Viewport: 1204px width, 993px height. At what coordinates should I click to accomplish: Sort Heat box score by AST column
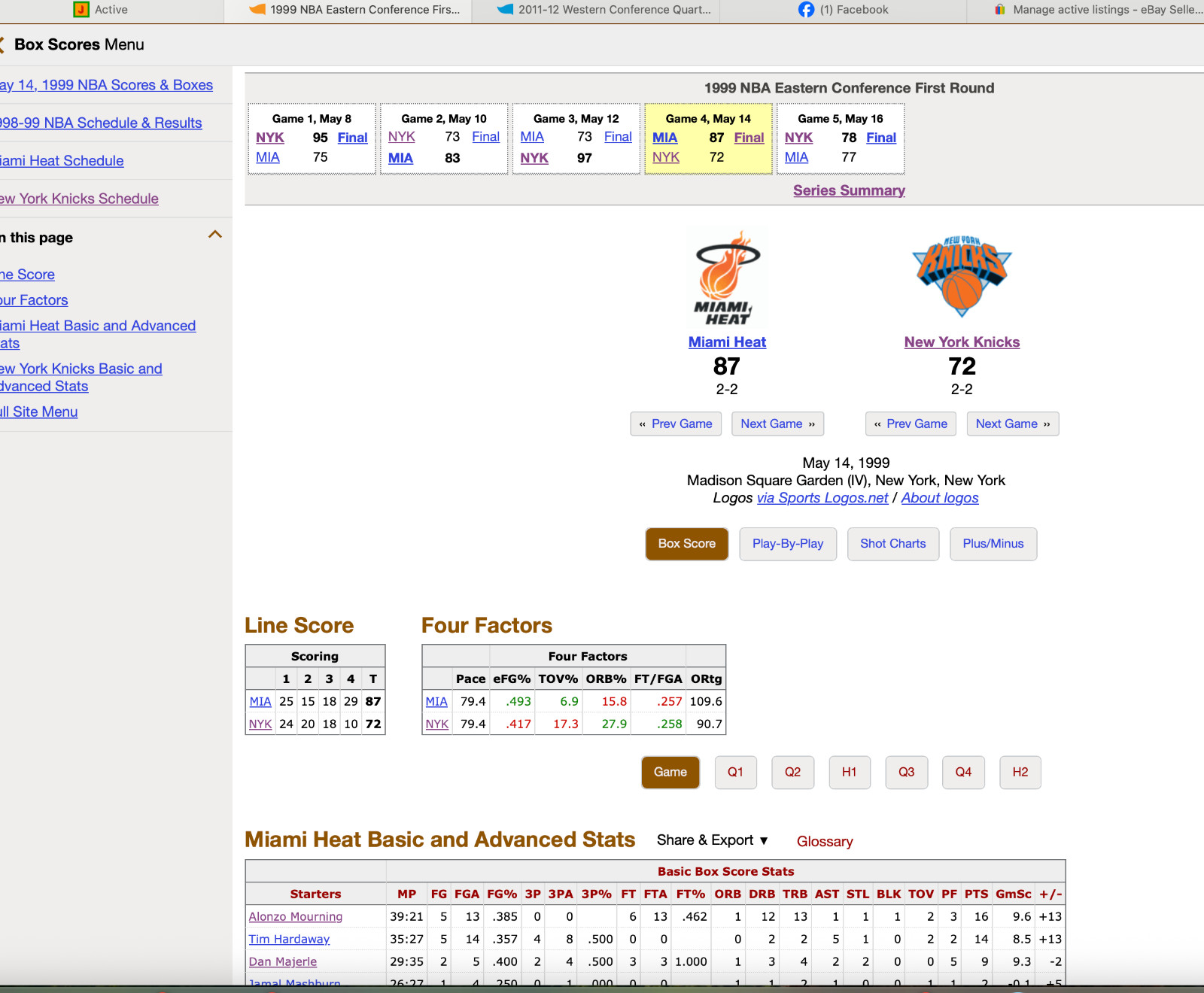coord(827,894)
